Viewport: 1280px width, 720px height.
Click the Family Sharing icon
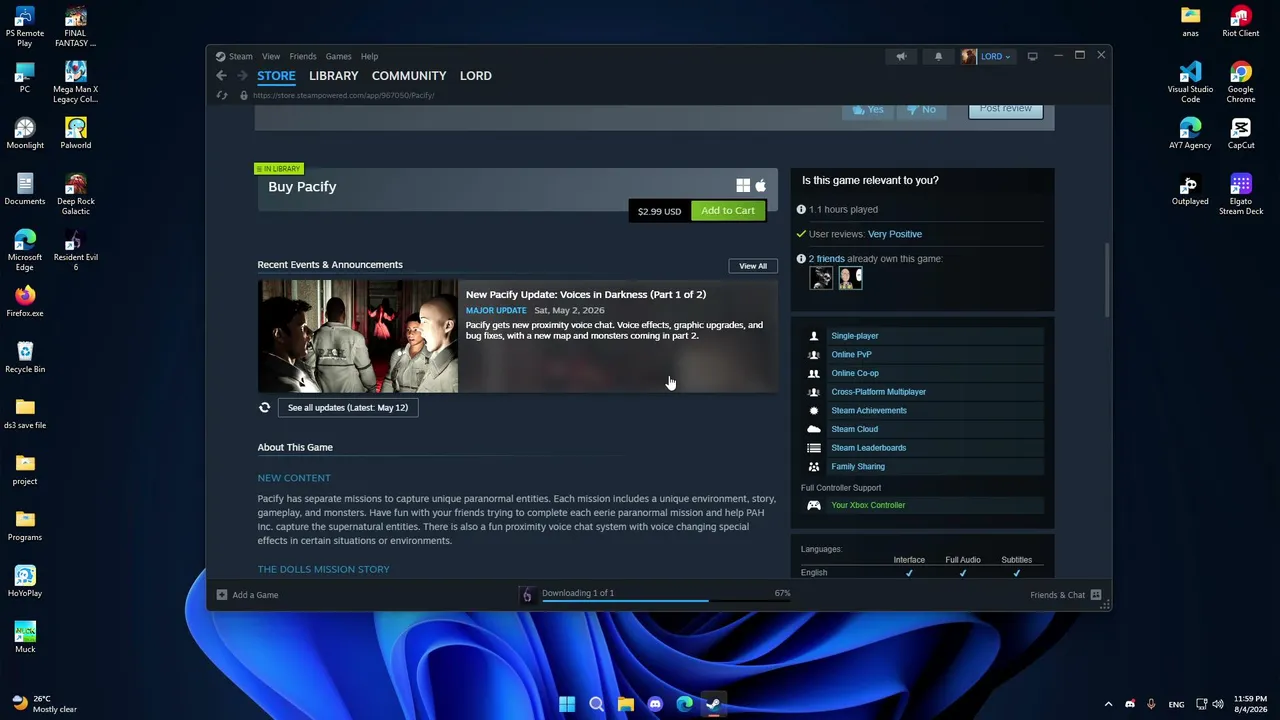click(814, 467)
